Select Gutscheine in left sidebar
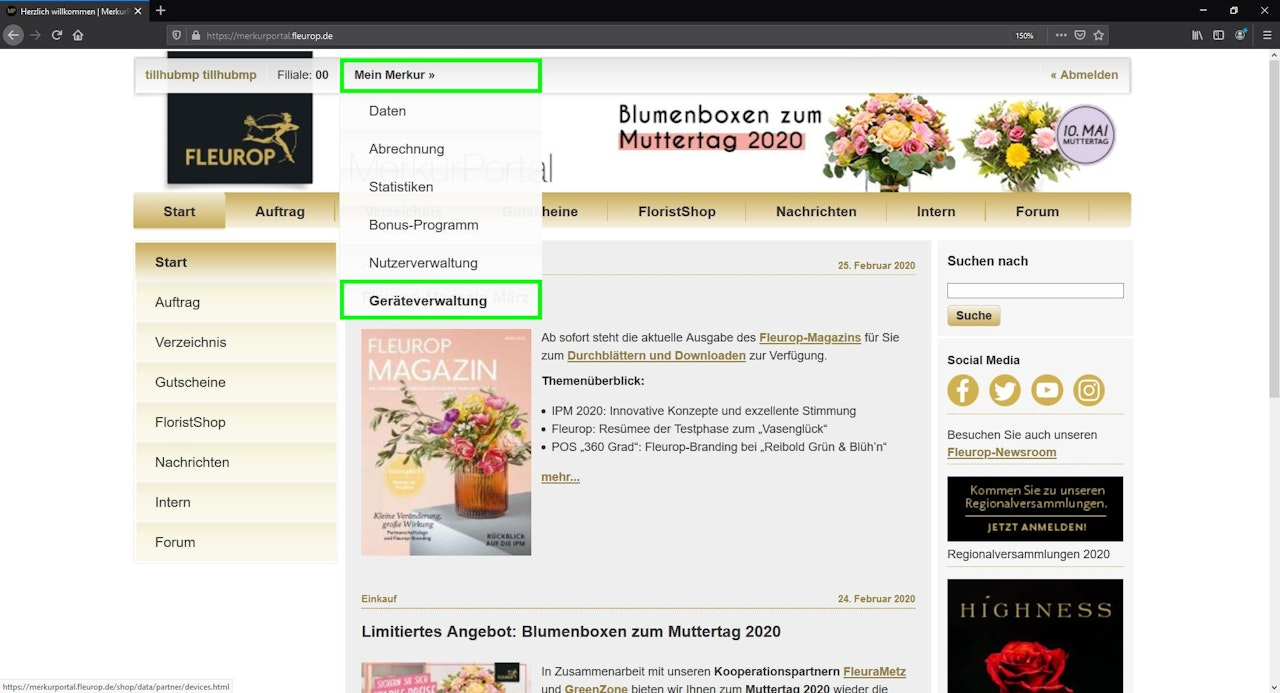The image size is (1280, 693). point(236,382)
